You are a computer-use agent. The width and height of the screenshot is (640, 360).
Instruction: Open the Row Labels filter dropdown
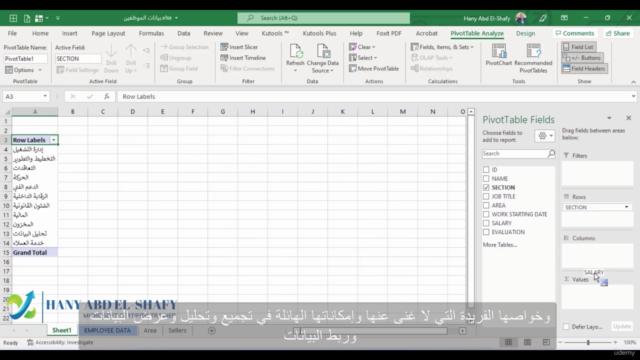pyautogui.click(x=53, y=140)
